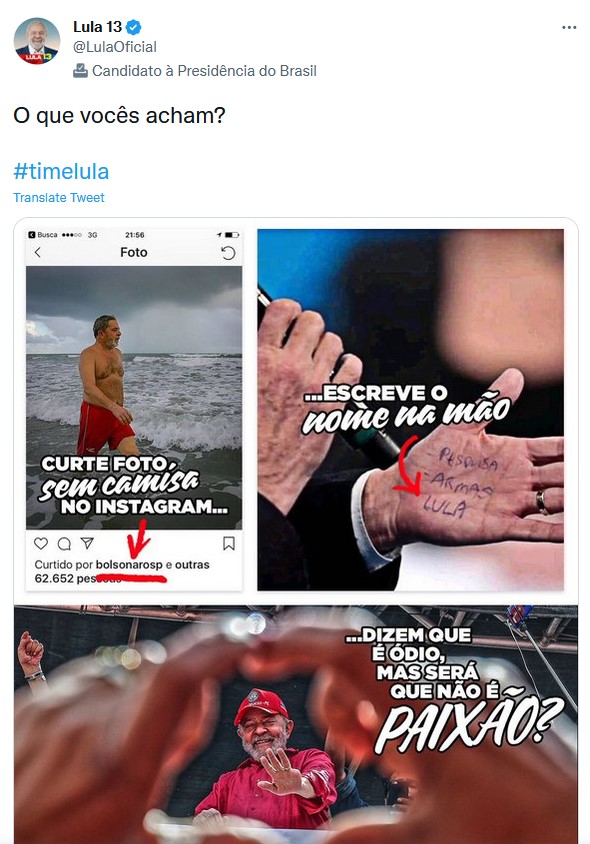Click the back chevron in Foto header
This screenshot has width=590, height=844.
(38, 252)
